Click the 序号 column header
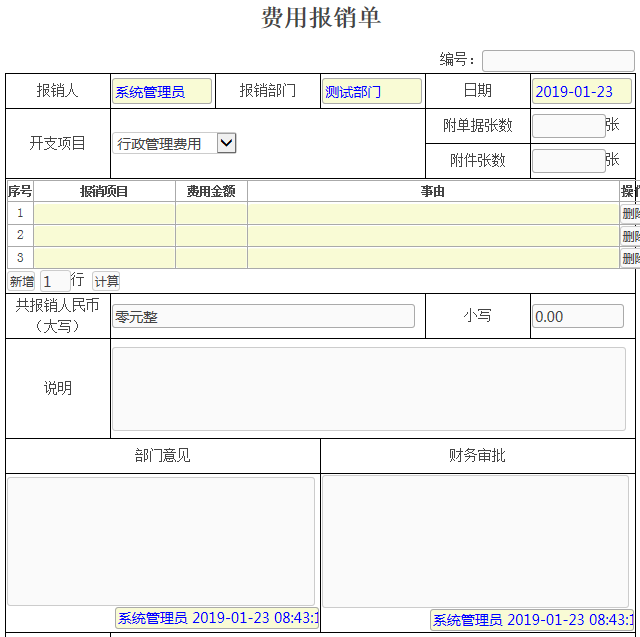 pos(20,191)
